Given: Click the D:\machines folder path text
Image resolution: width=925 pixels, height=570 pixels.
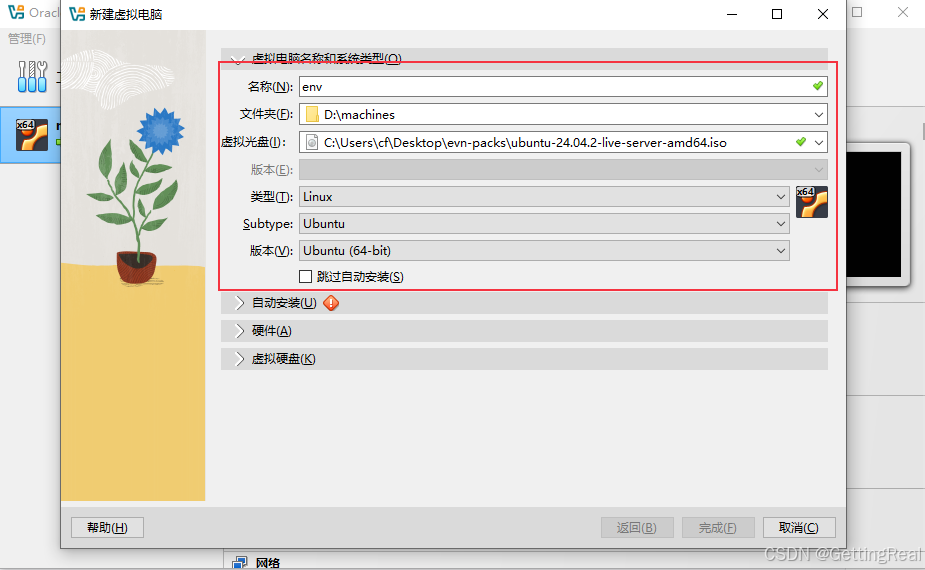Looking at the screenshot, I should coord(359,114).
